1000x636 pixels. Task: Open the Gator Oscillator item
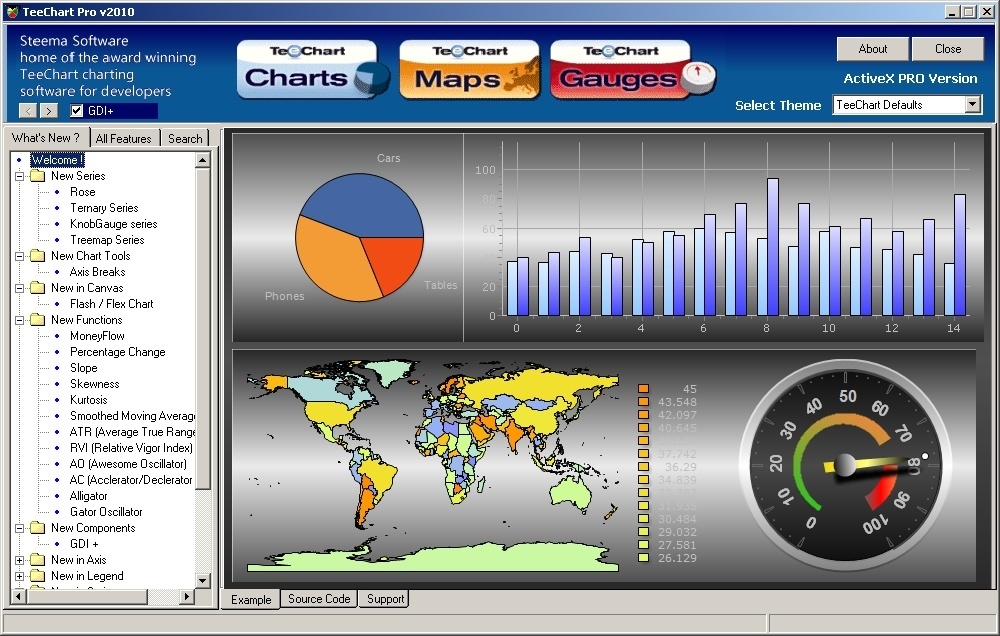[x=106, y=512]
